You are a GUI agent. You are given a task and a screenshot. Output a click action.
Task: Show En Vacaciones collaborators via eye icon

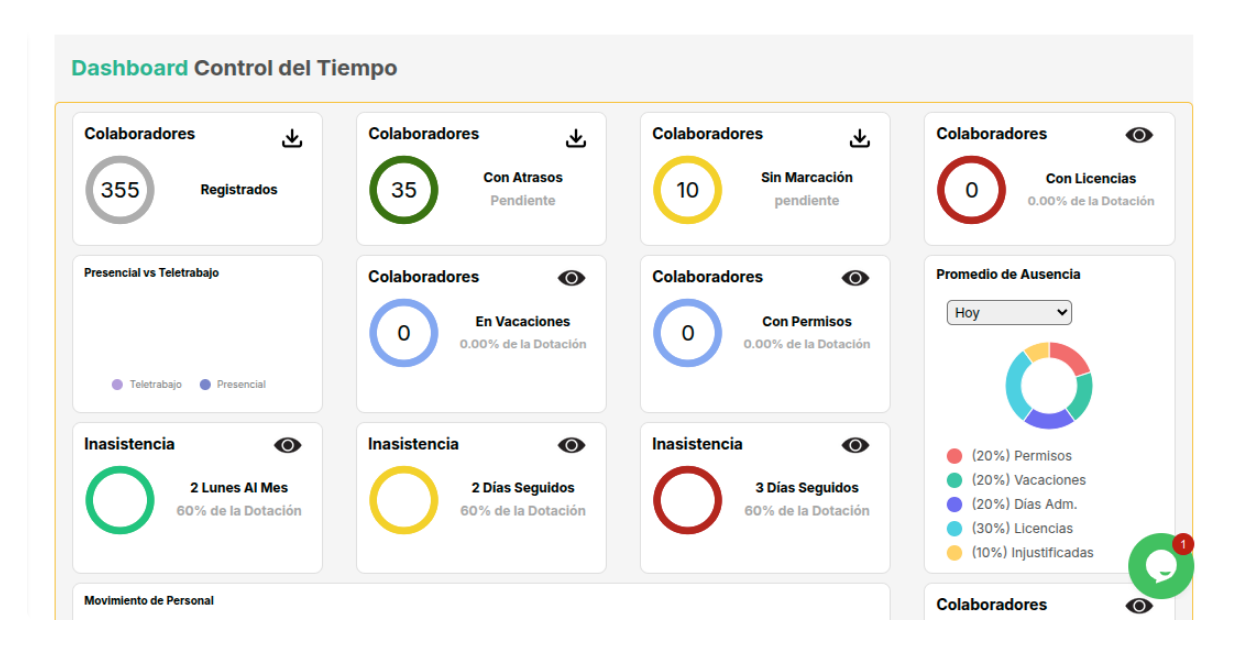[571, 278]
